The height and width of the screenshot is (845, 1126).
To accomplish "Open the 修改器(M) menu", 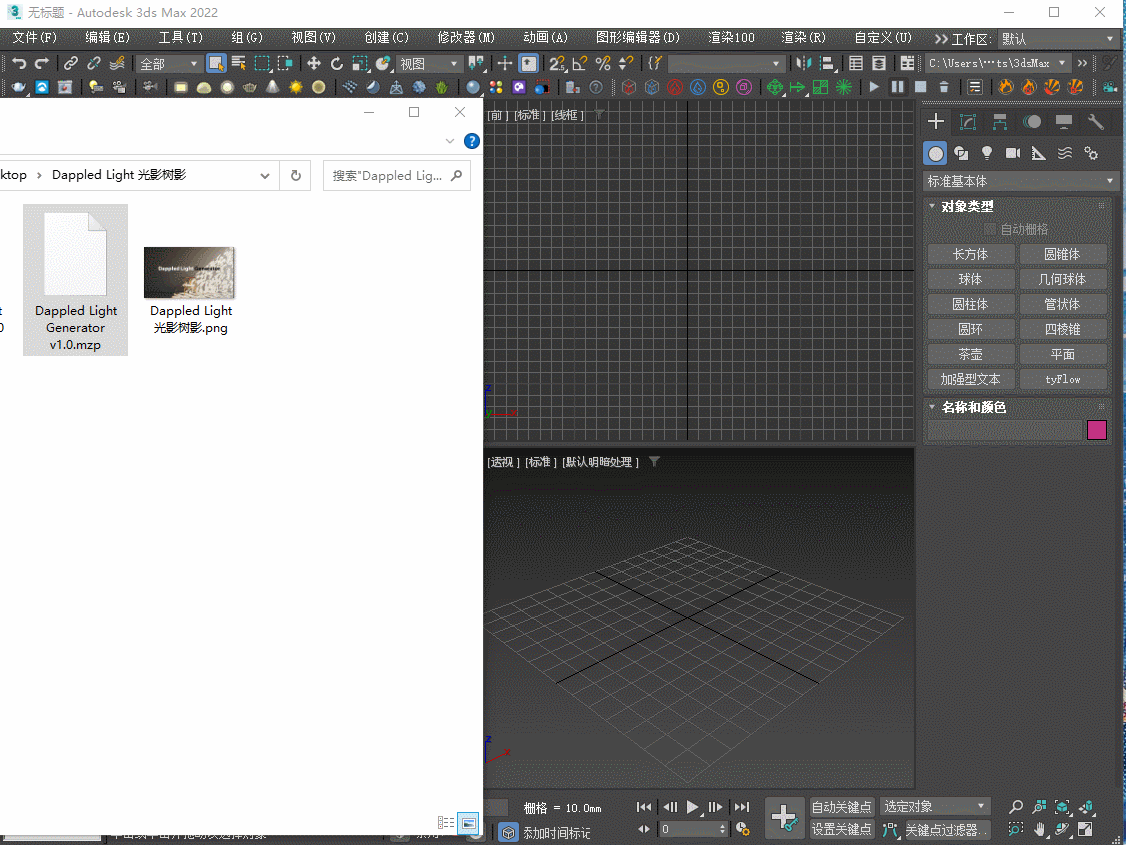I will click(465, 37).
